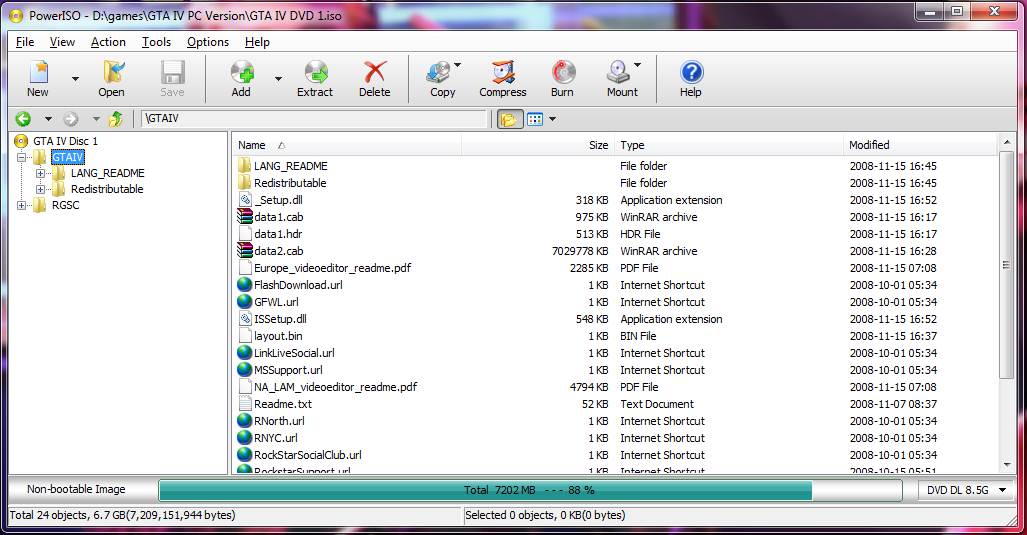Click the Up one level folder icon
This screenshot has width=1027, height=535.
click(x=116, y=119)
